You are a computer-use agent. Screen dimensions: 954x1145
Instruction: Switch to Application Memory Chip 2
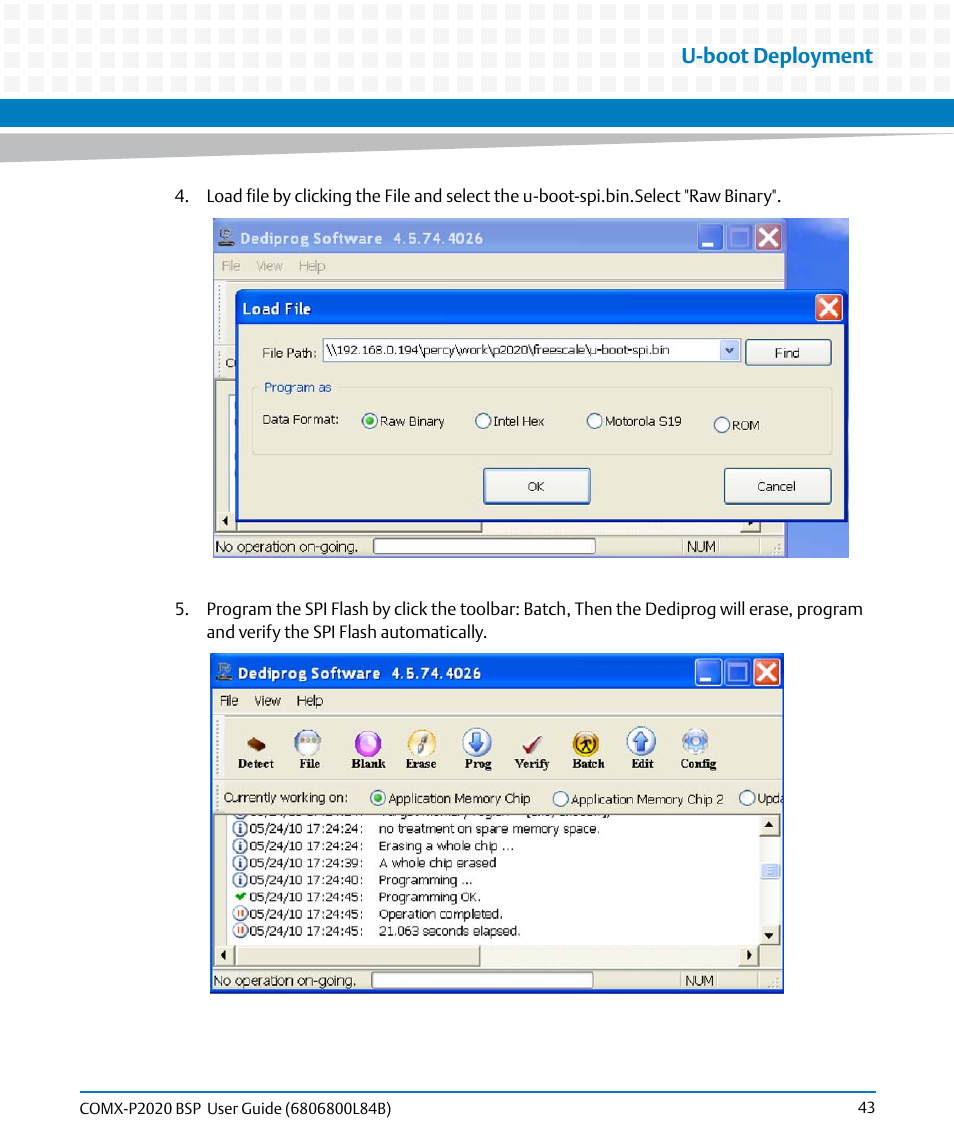pos(561,798)
